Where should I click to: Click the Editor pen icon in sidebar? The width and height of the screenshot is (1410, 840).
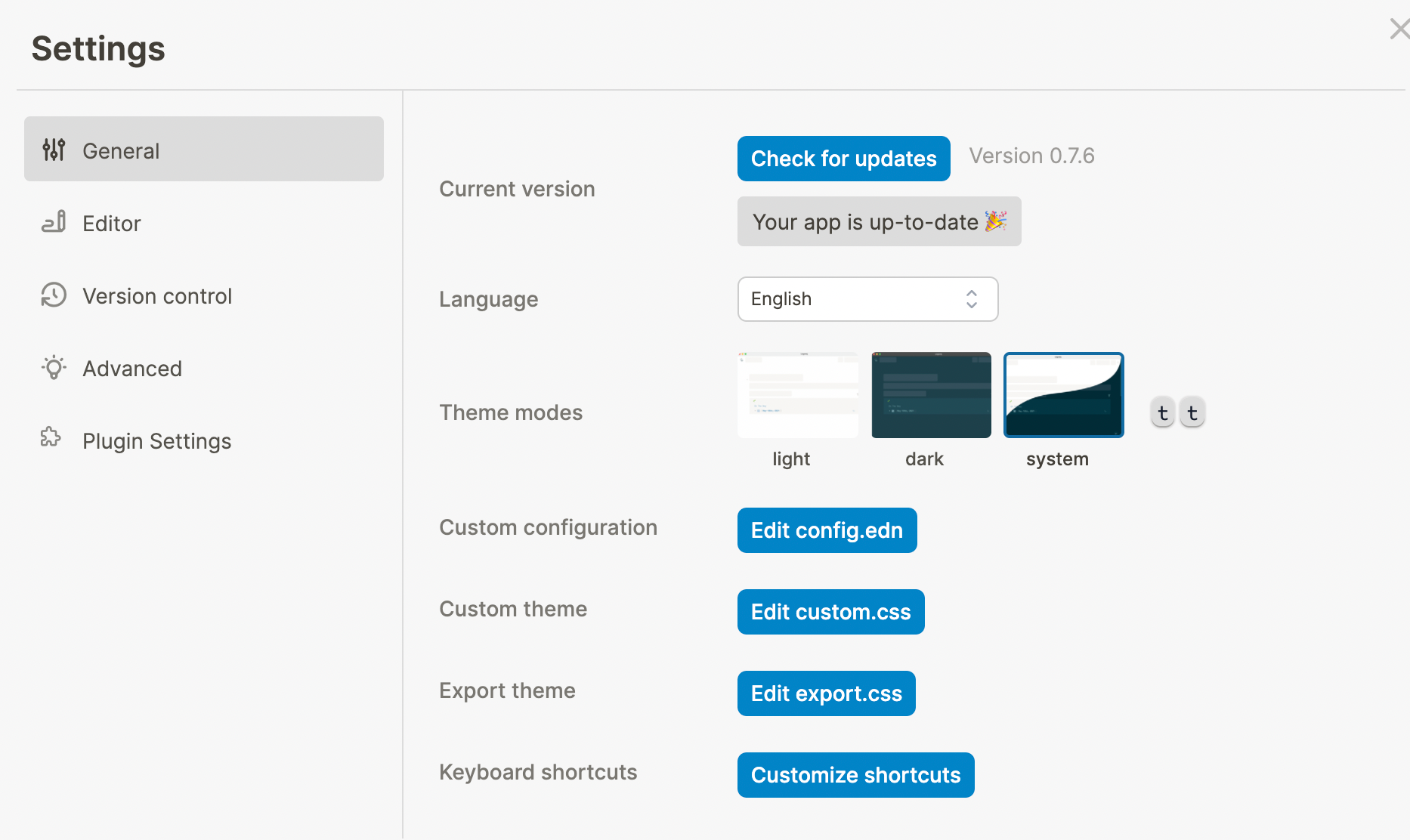pyautogui.click(x=53, y=222)
